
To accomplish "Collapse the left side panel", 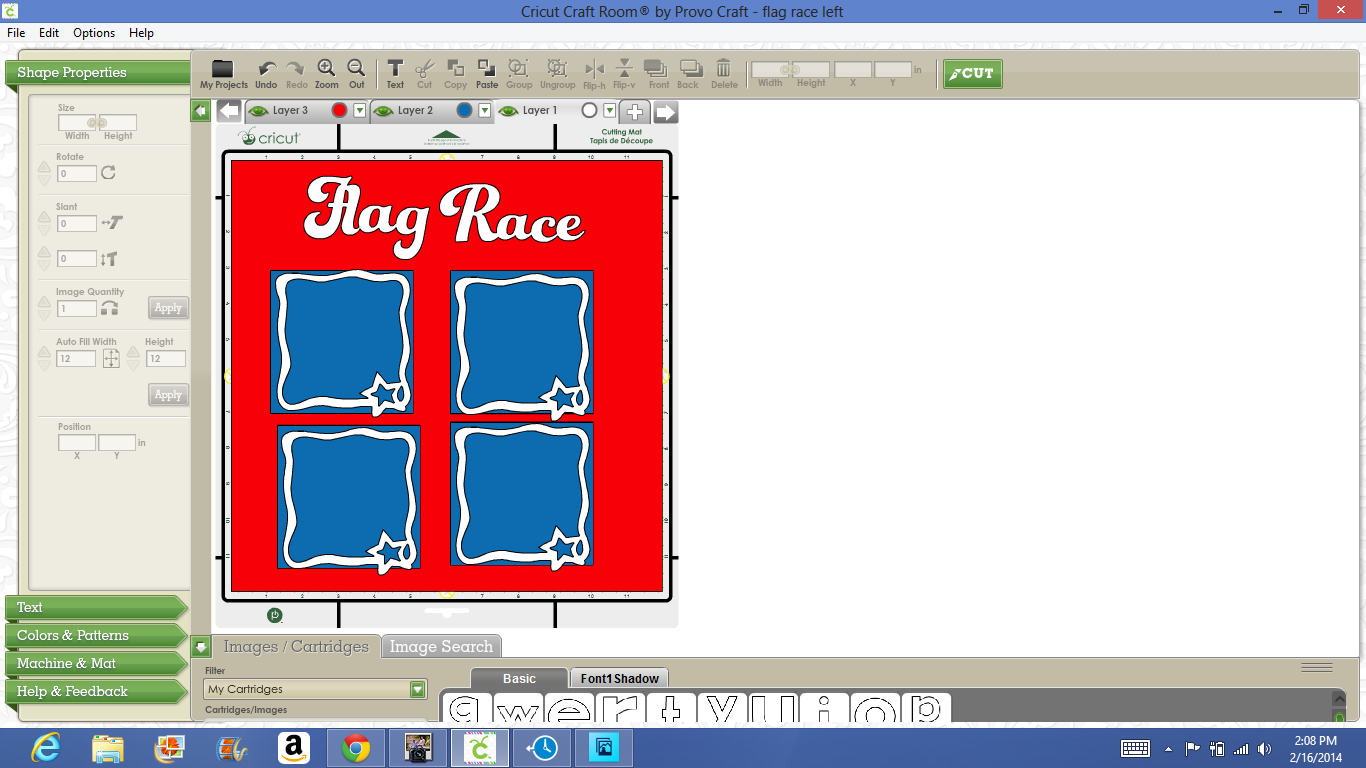I will 201,111.
